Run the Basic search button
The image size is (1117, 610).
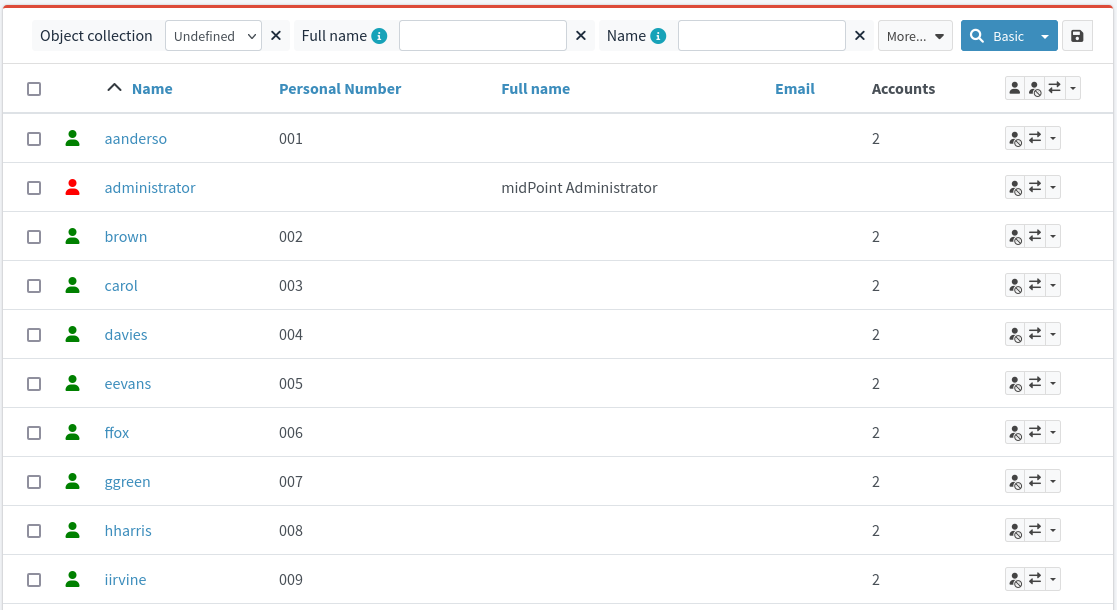point(998,36)
